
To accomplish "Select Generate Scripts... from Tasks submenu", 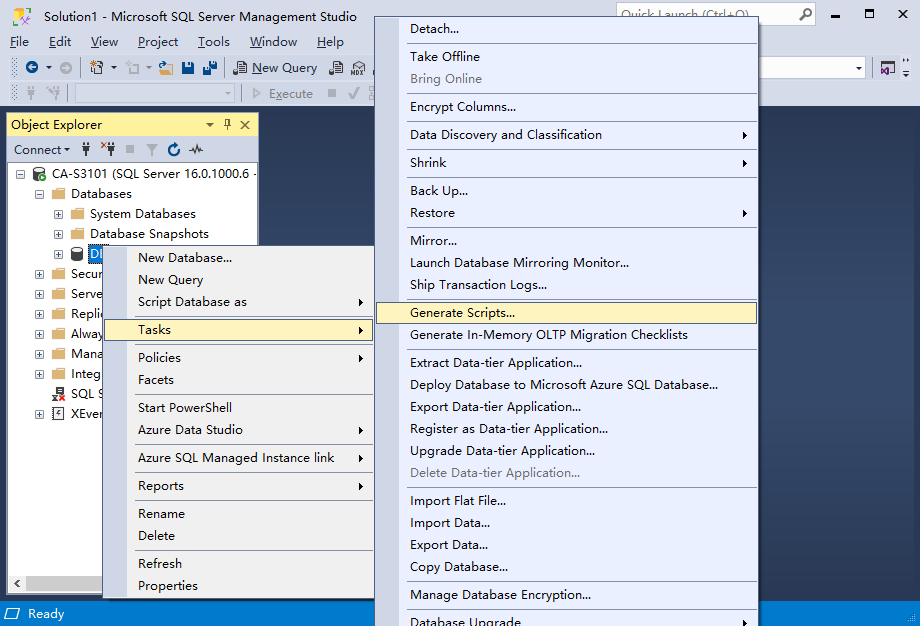I will (462, 313).
